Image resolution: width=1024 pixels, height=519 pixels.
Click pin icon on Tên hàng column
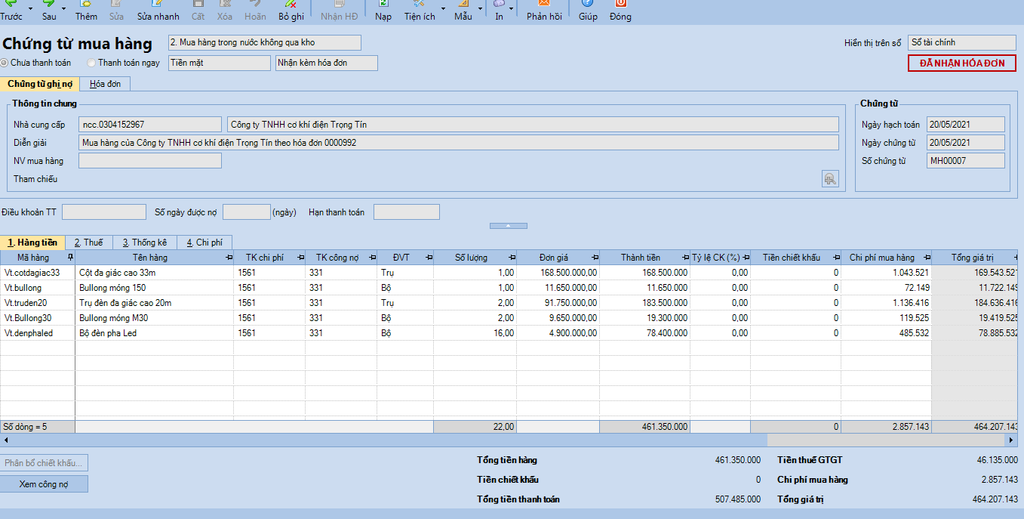[229, 258]
